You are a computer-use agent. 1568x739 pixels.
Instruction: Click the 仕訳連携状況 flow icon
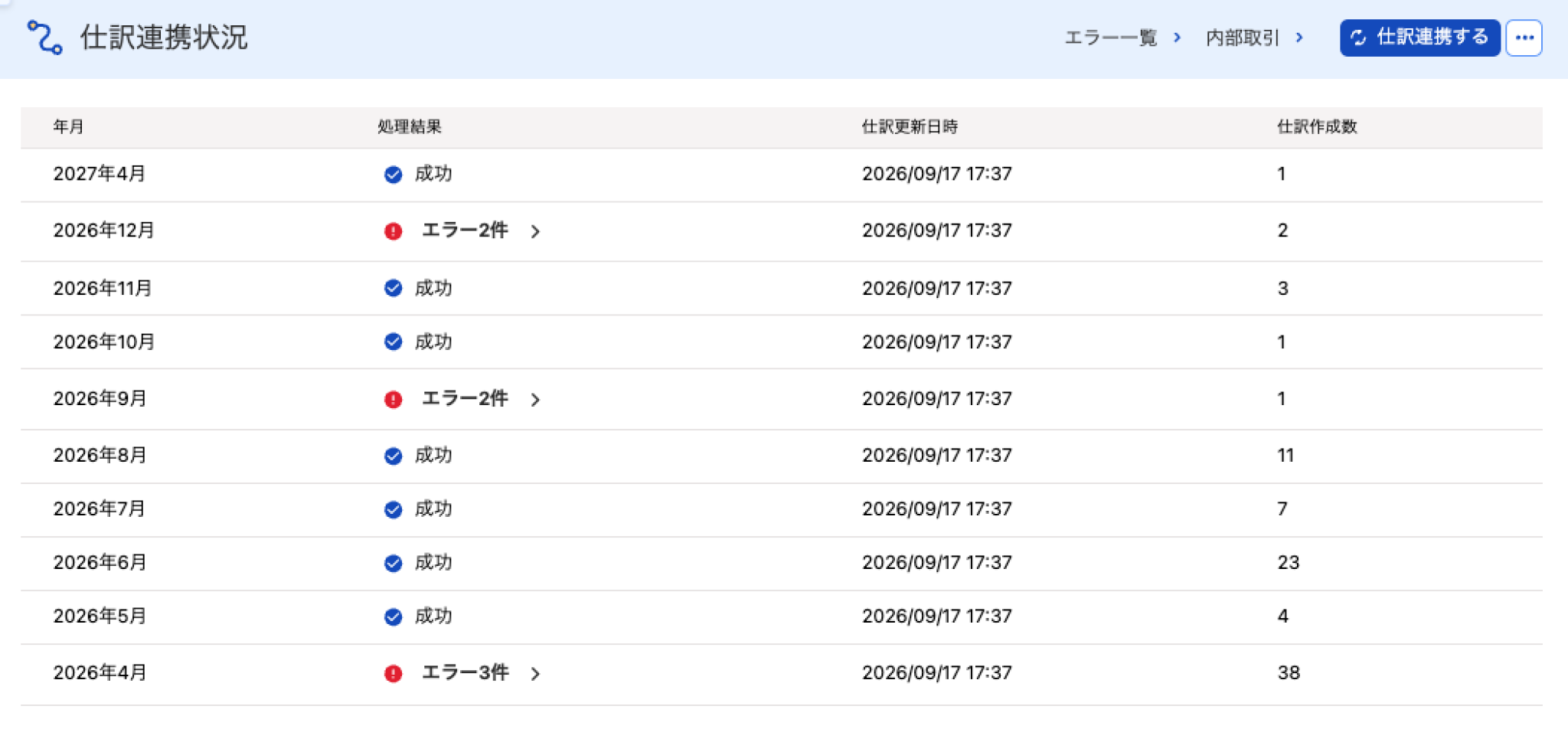pyautogui.click(x=44, y=38)
